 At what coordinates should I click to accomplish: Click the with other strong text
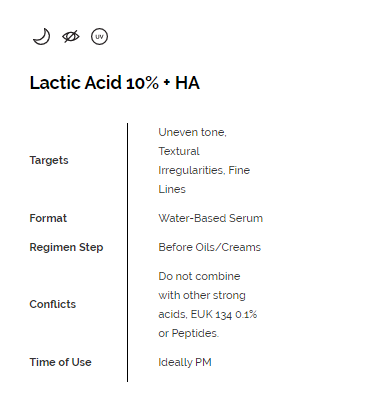(202, 295)
